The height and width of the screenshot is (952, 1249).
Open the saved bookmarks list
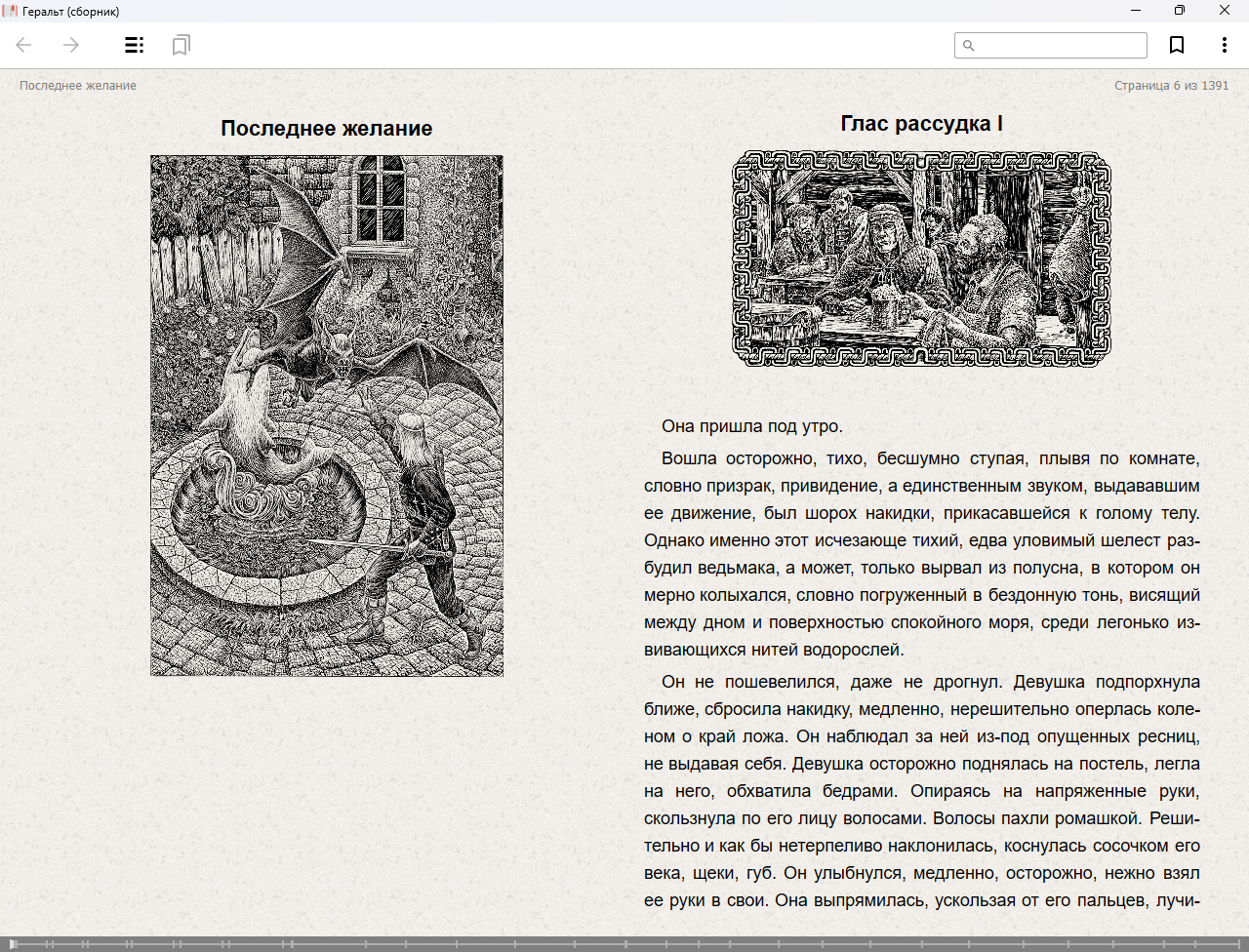point(181,45)
